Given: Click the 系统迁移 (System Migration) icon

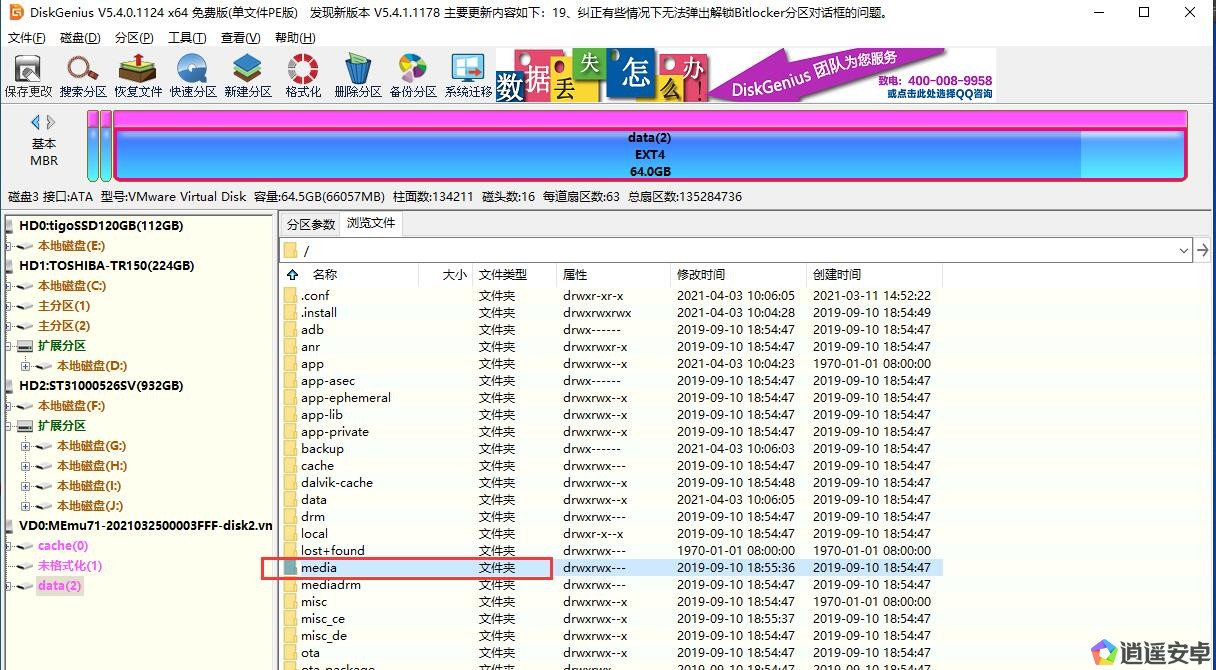Looking at the screenshot, I should 468,76.
